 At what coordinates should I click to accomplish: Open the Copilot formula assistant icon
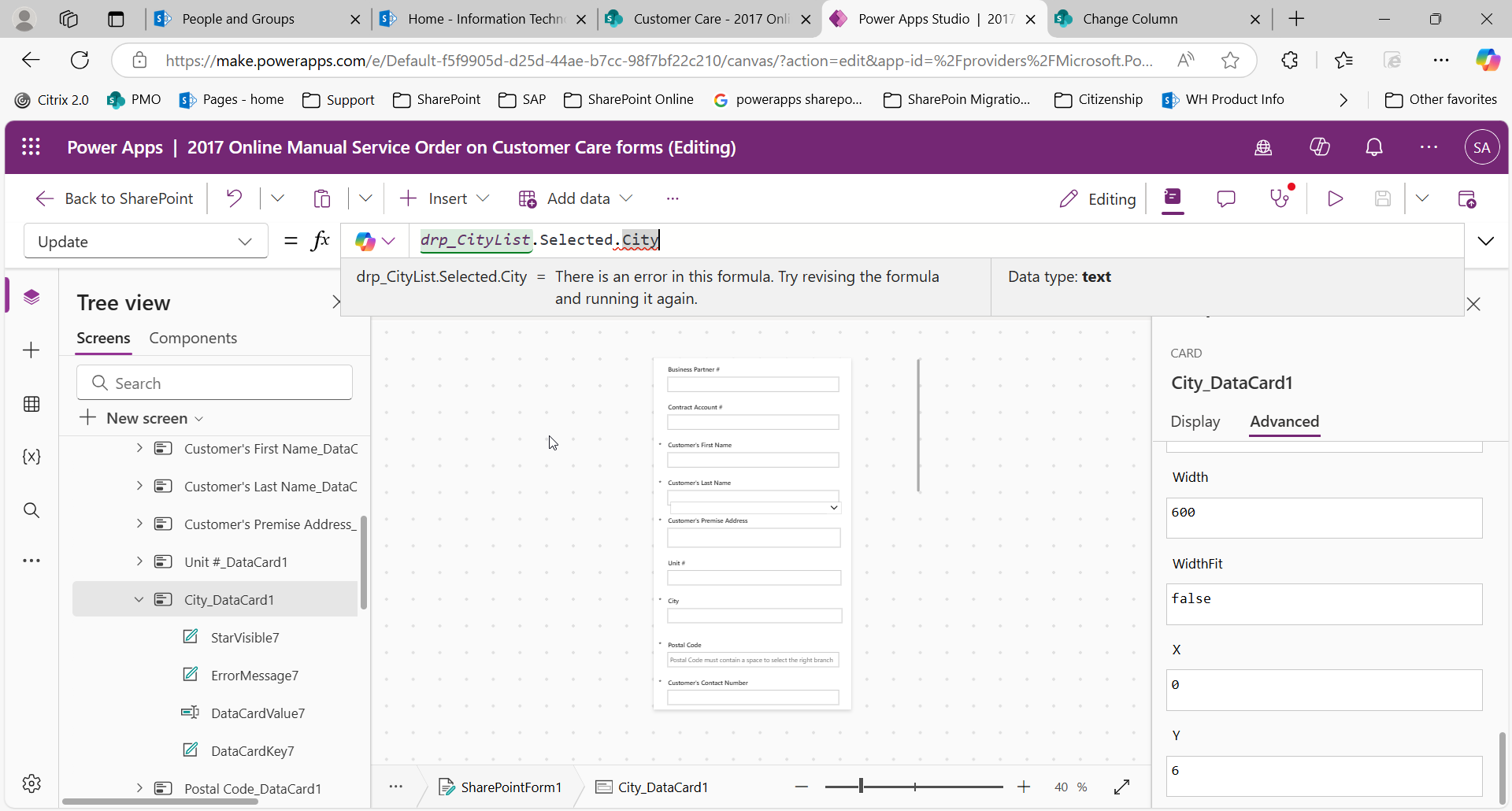pyautogui.click(x=365, y=241)
